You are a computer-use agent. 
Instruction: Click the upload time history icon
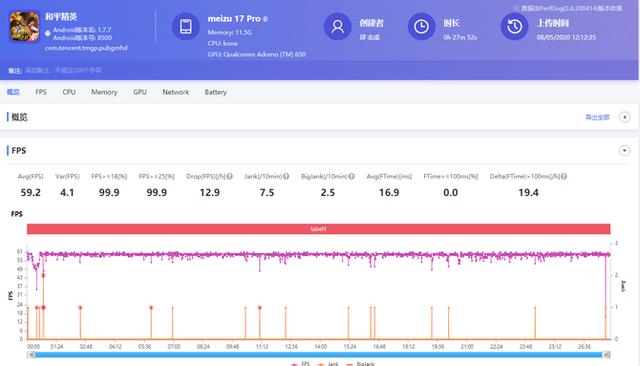(514, 27)
